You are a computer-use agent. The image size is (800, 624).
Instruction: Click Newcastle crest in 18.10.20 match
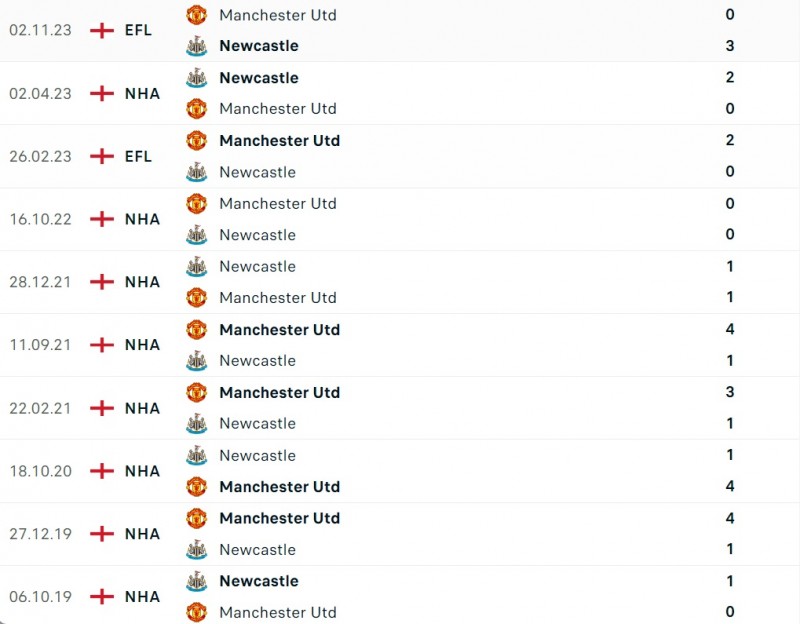(x=196, y=456)
